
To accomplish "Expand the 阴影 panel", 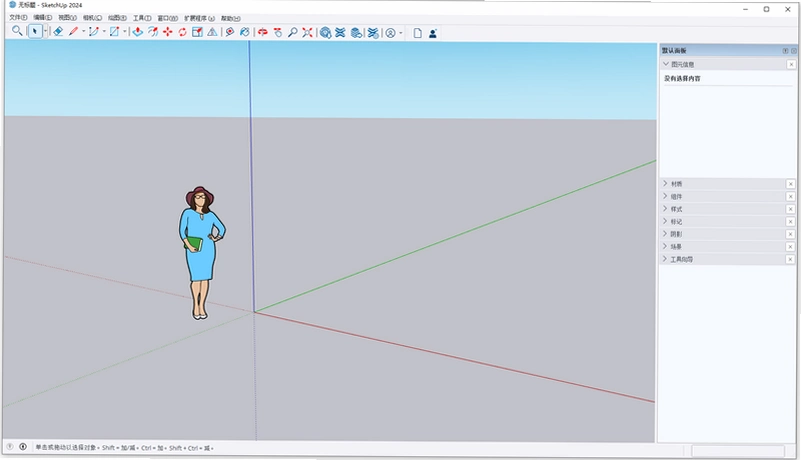I will click(x=665, y=234).
